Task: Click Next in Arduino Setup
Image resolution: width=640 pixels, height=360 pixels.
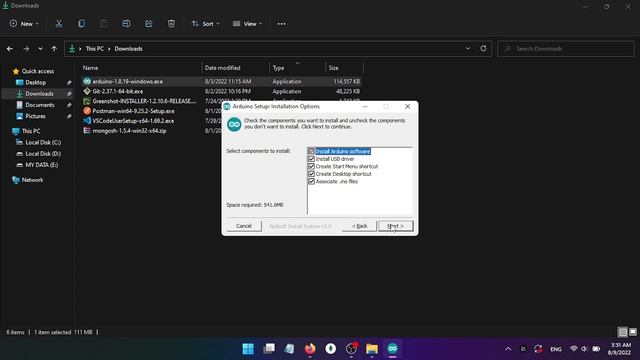Action: (396, 226)
